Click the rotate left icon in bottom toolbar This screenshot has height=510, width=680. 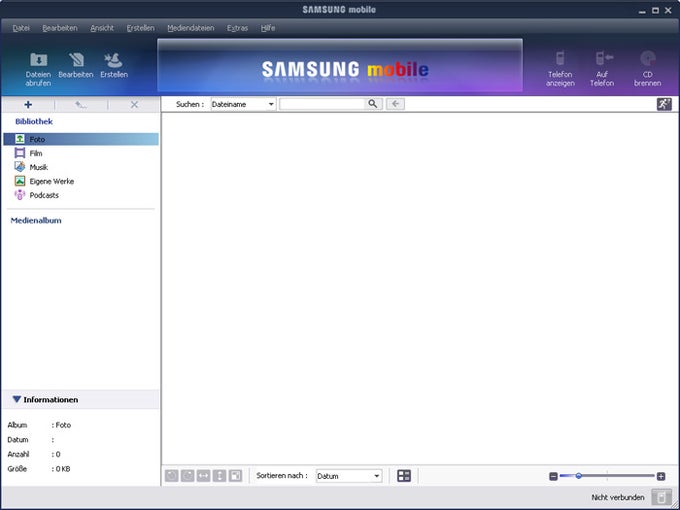(x=171, y=476)
